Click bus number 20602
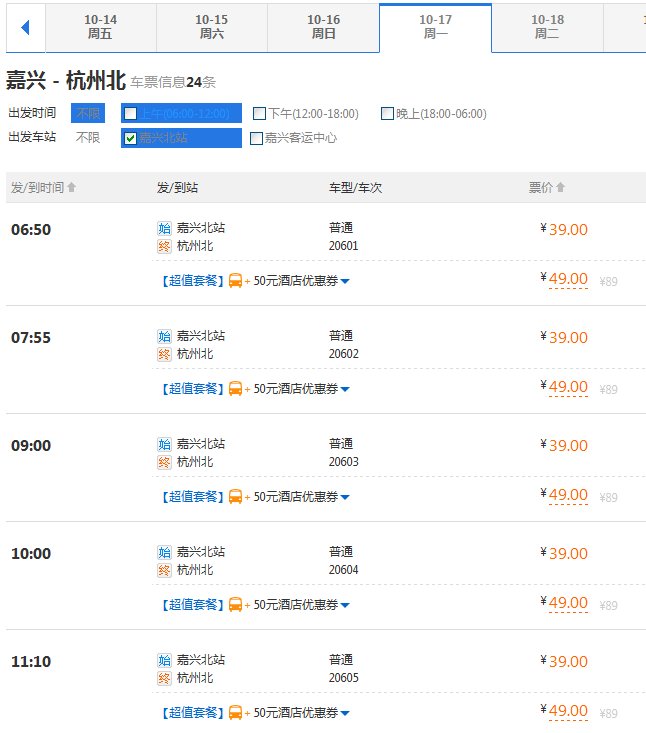The height and width of the screenshot is (733, 646). point(344,354)
